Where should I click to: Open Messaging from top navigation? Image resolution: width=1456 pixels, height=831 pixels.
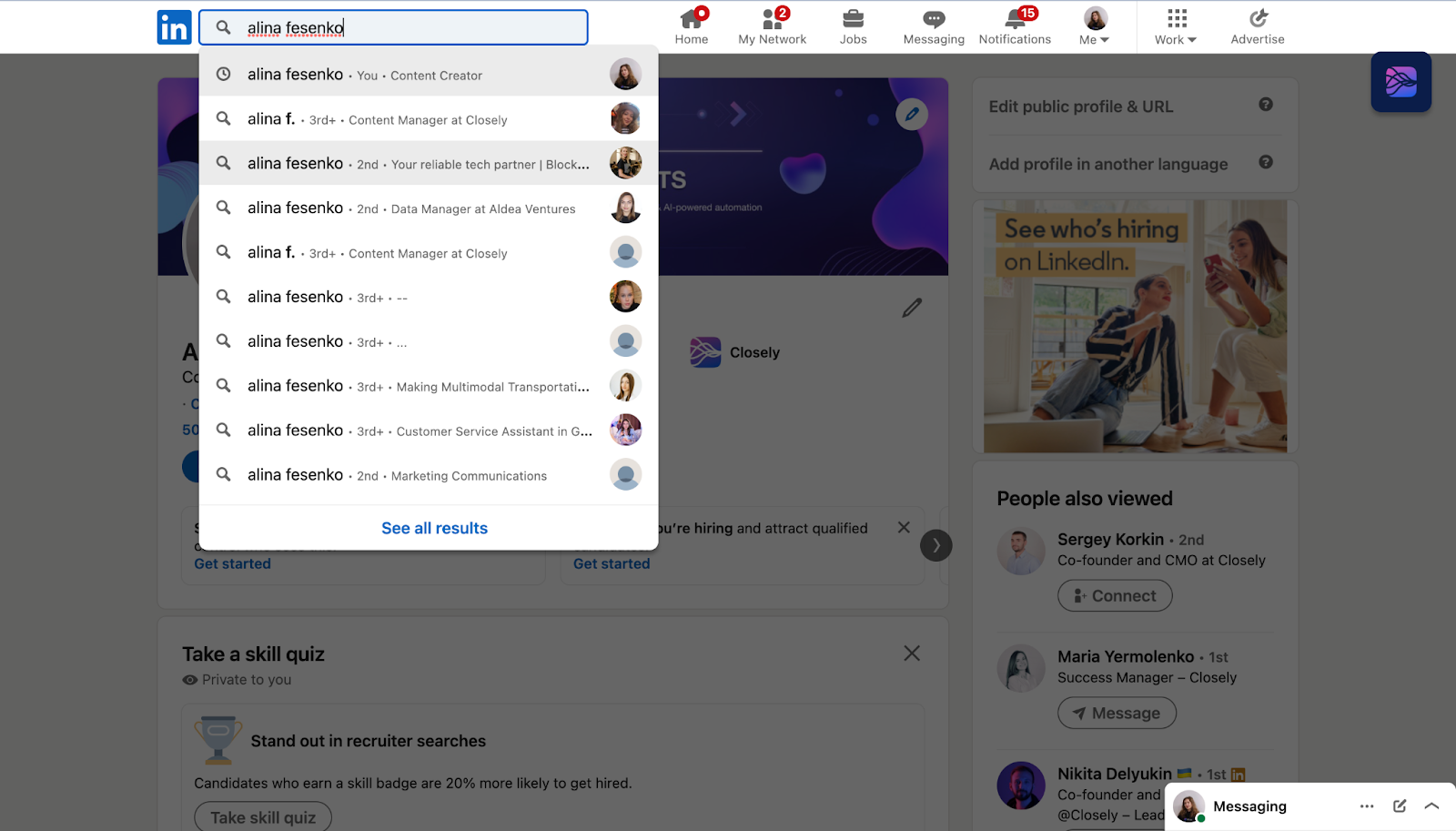pyautogui.click(x=934, y=25)
